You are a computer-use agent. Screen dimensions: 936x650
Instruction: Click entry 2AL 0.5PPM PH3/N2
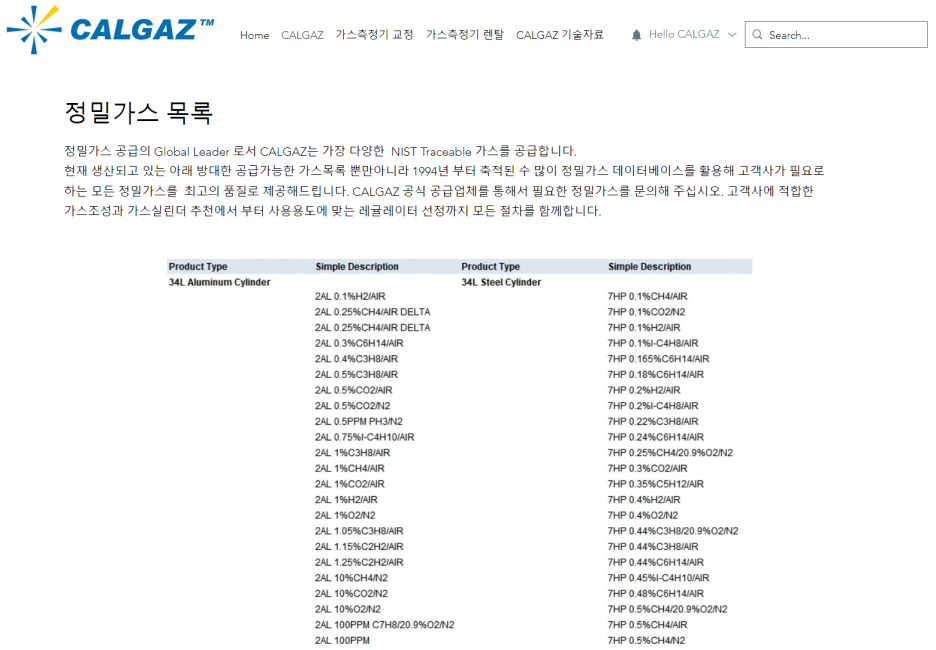pos(359,421)
